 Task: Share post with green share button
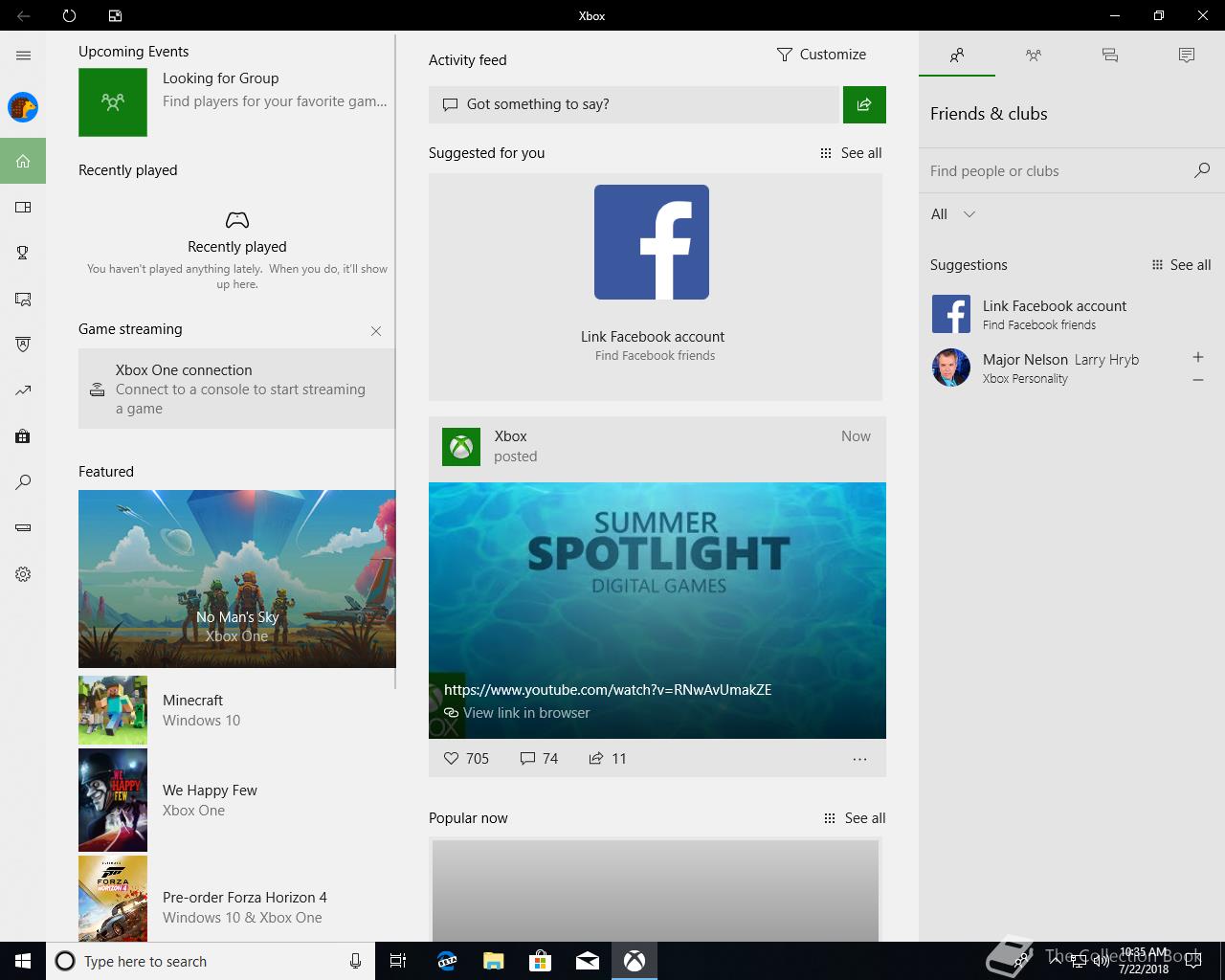pyautogui.click(x=864, y=104)
